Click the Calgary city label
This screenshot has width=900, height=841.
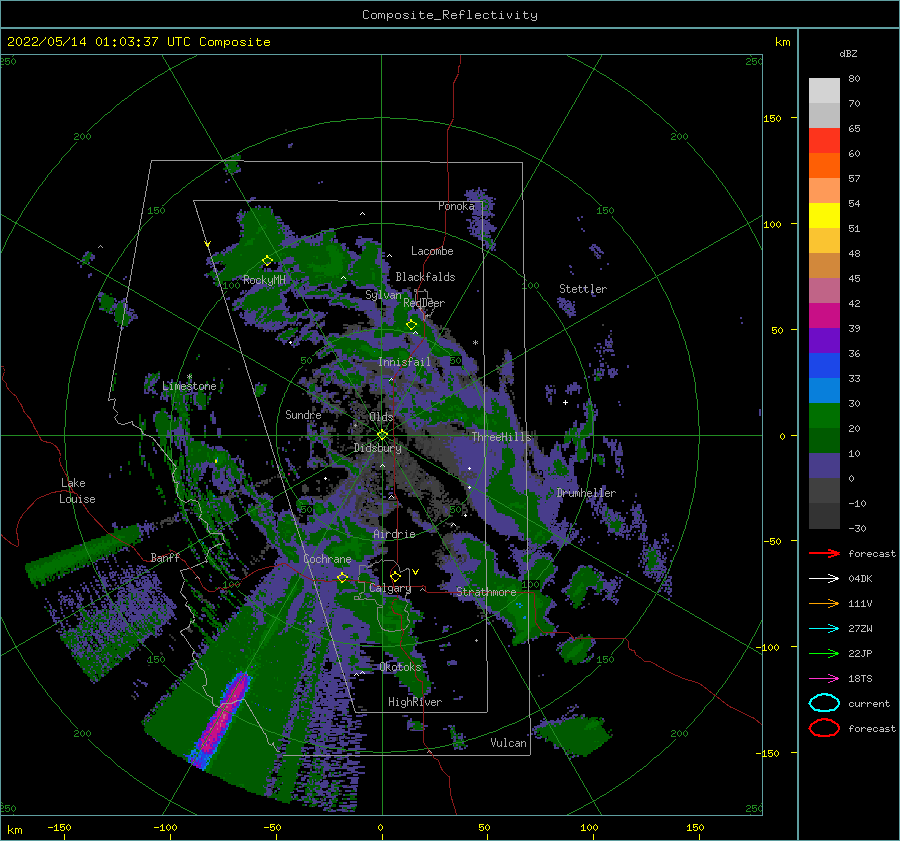click(390, 588)
